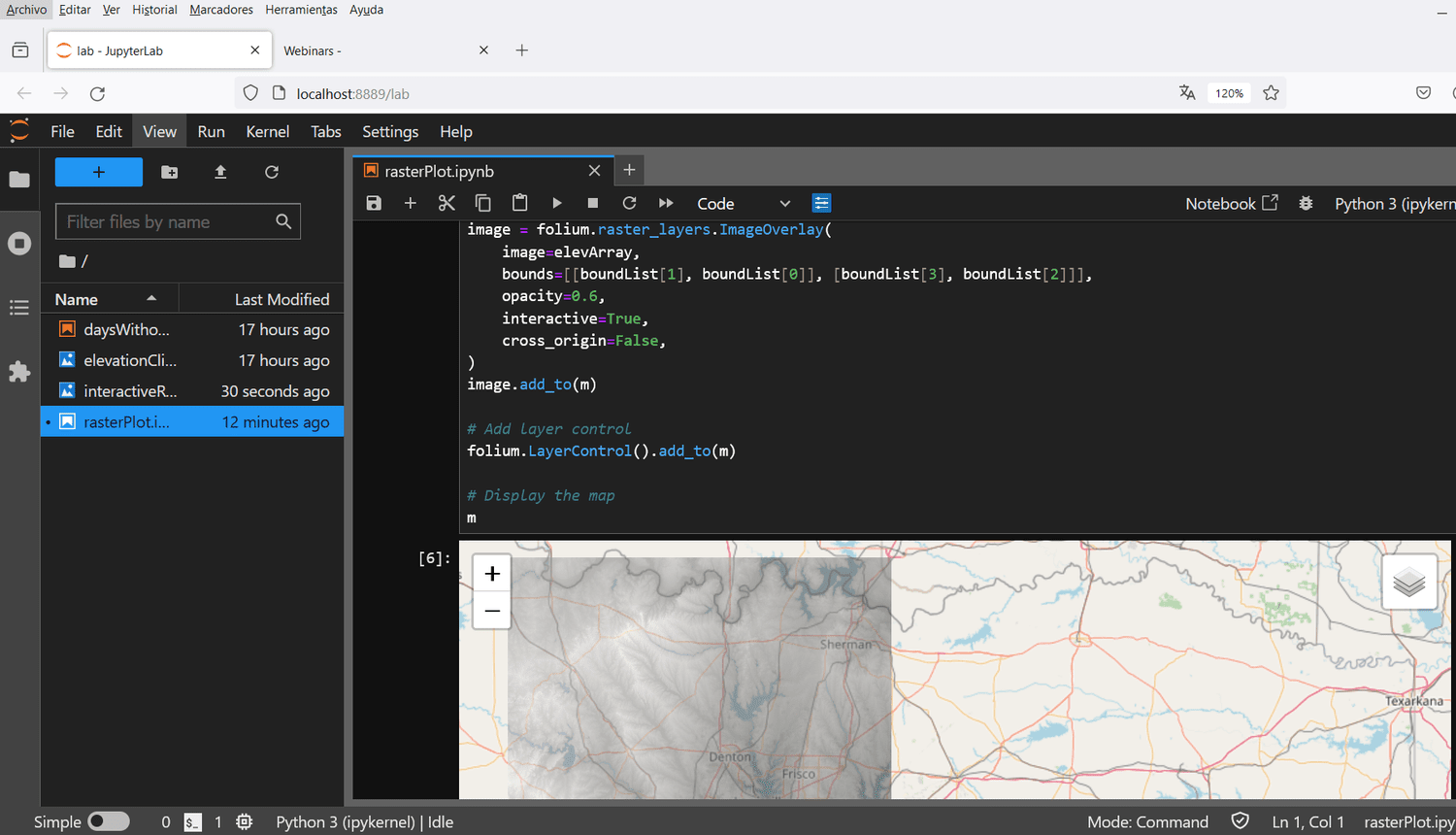Screen dimensions: 1456x835
Task: Toggle the Simple interface switch
Action: point(109,820)
